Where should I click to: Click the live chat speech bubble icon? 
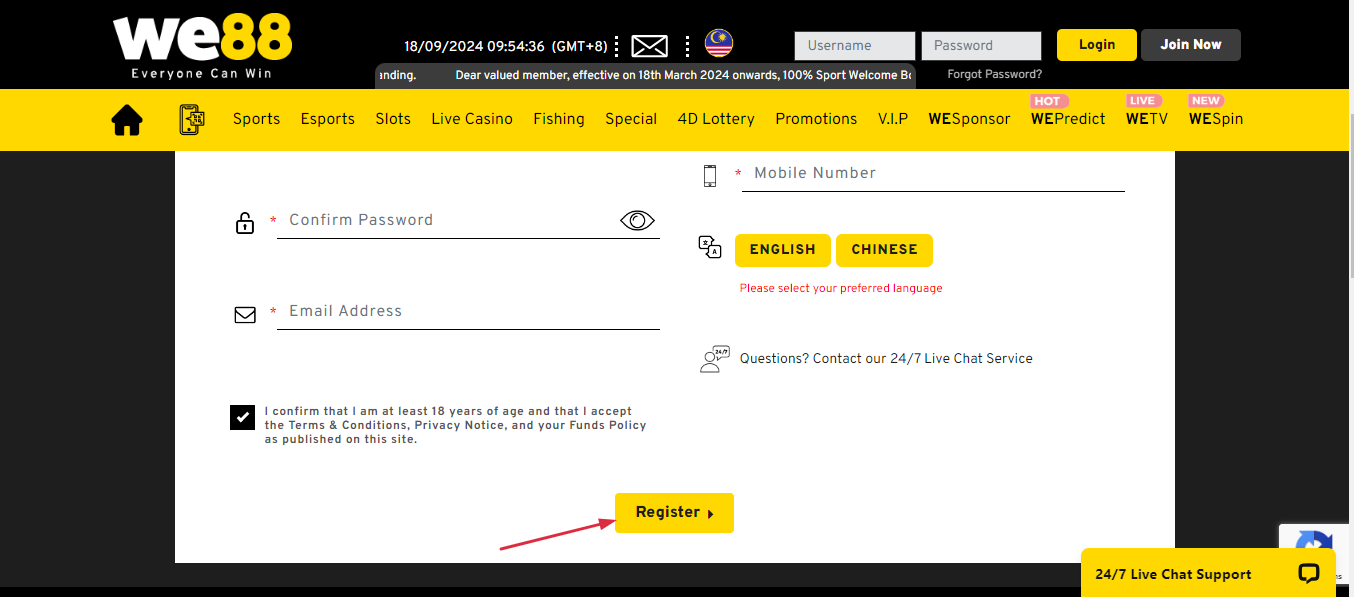[1308, 573]
